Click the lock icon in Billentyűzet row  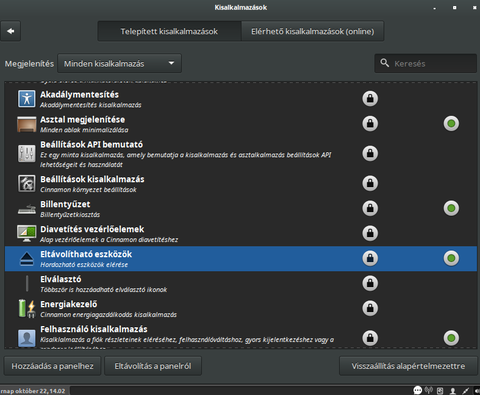(370, 208)
